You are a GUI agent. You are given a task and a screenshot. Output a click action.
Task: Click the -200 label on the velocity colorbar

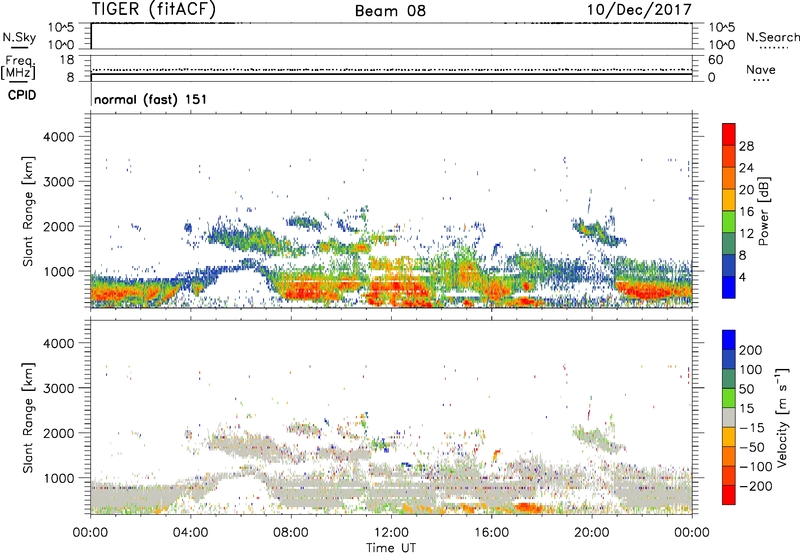(755, 486)
